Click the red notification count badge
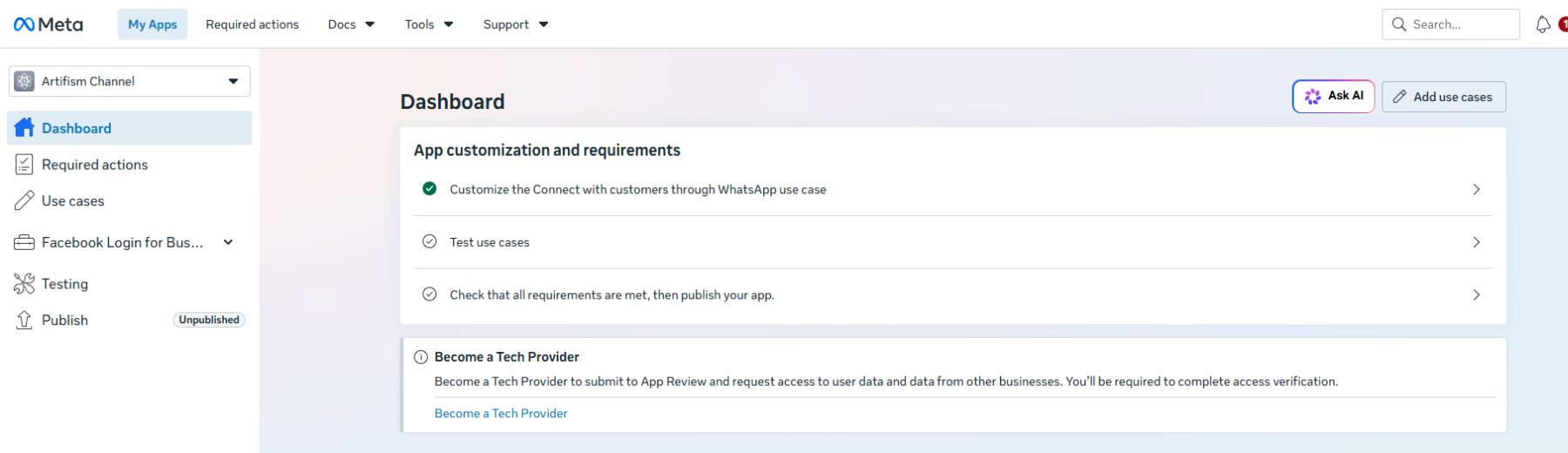Viewport: 1568px width, 453px height. pyautogui.click(x=1563, y=24)
